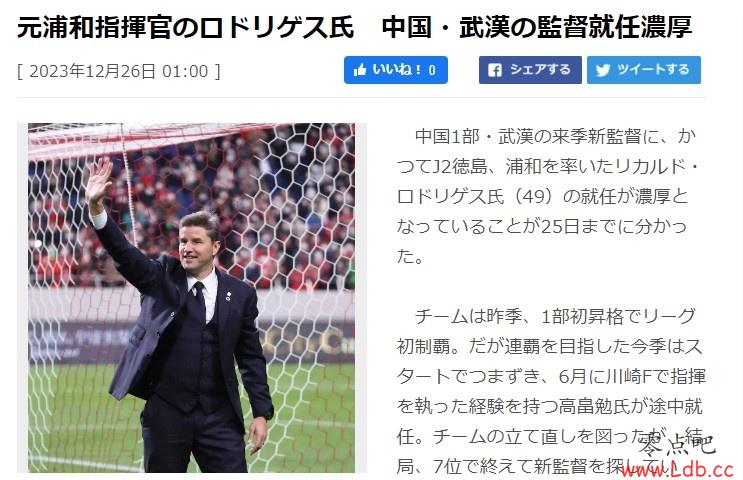Click the like count number 0
743x480 pixels.
point(432,71)
